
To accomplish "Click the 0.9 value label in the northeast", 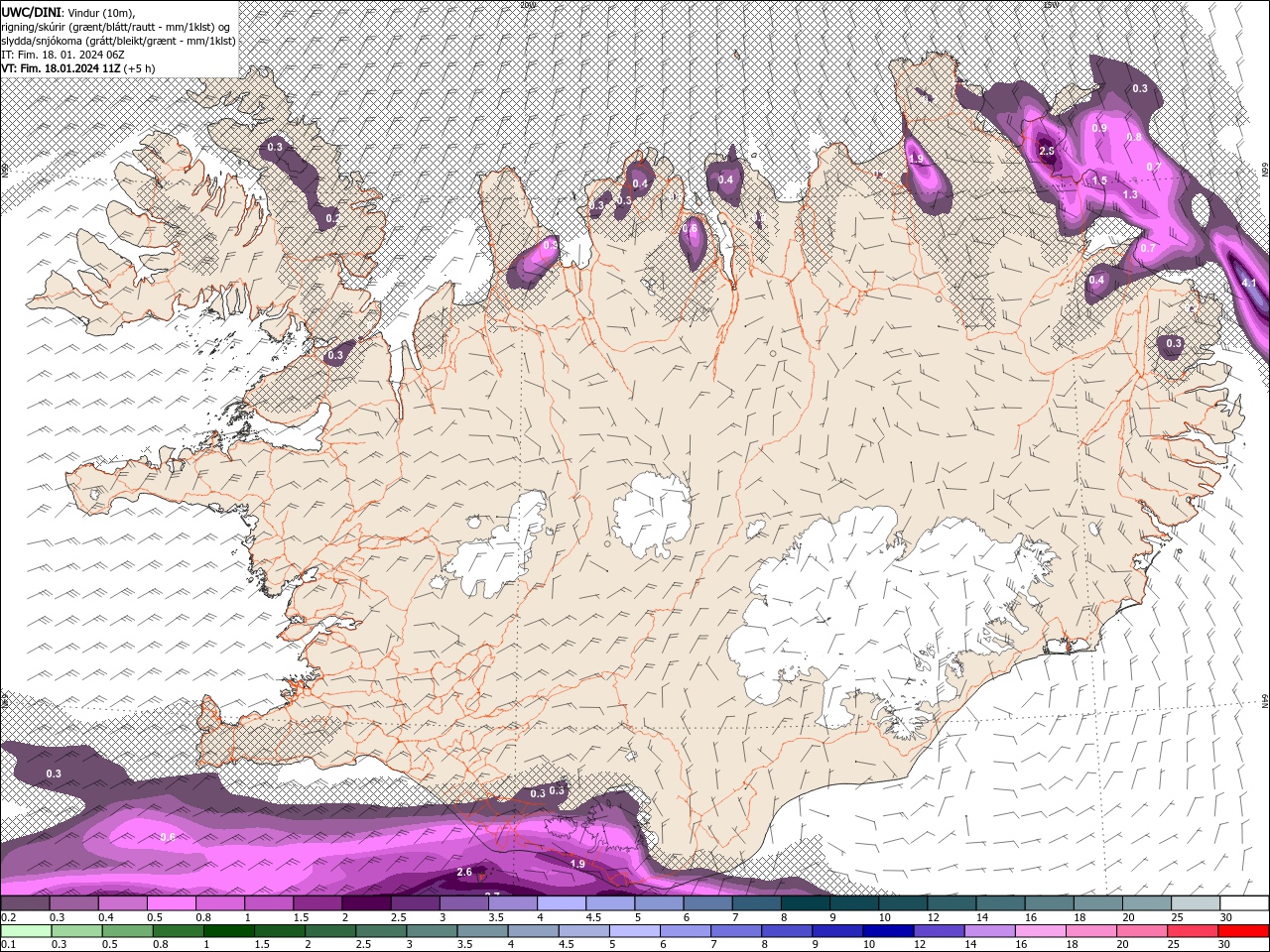I will 1099,128.
